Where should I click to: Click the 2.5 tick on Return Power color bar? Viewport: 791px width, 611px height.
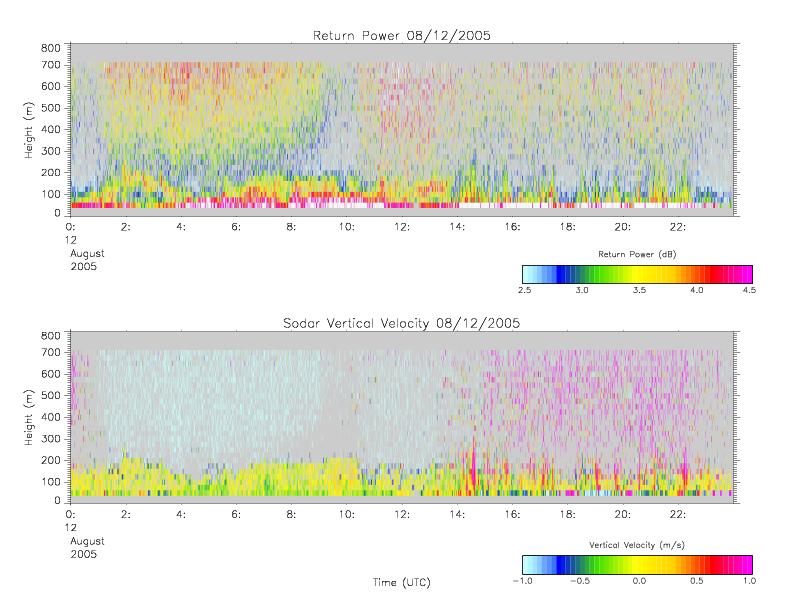524,290
